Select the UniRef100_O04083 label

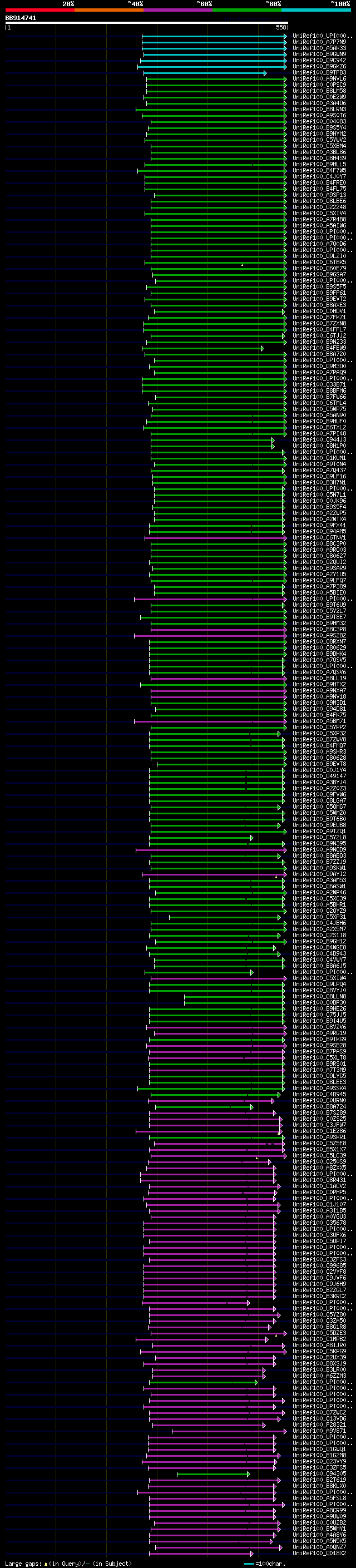[x=319, y=121]
